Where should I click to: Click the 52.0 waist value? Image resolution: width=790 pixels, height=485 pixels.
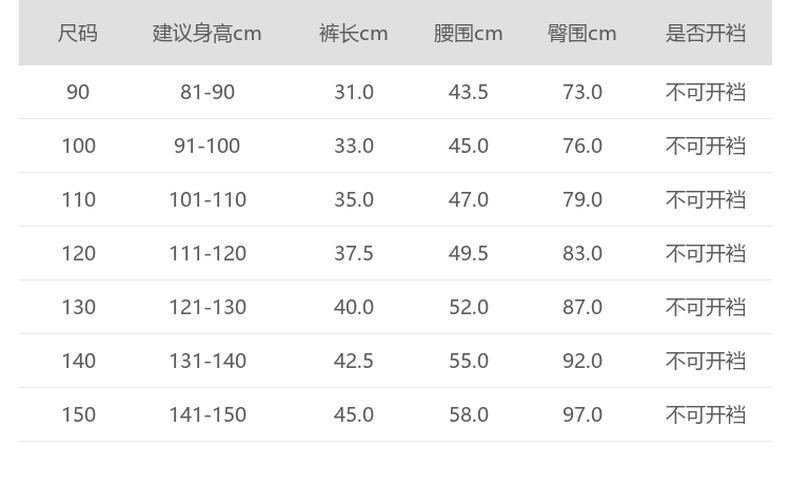tap(468, 307)
